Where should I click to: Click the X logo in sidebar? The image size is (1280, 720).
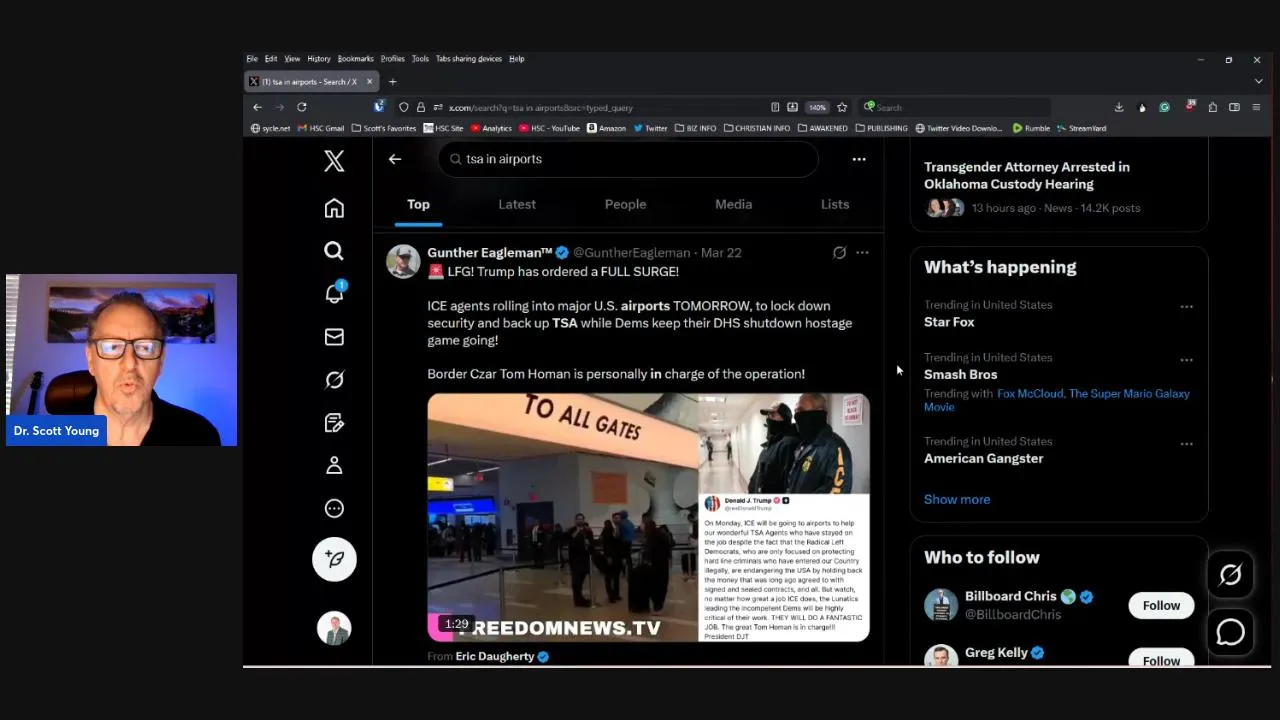point(334,160)
